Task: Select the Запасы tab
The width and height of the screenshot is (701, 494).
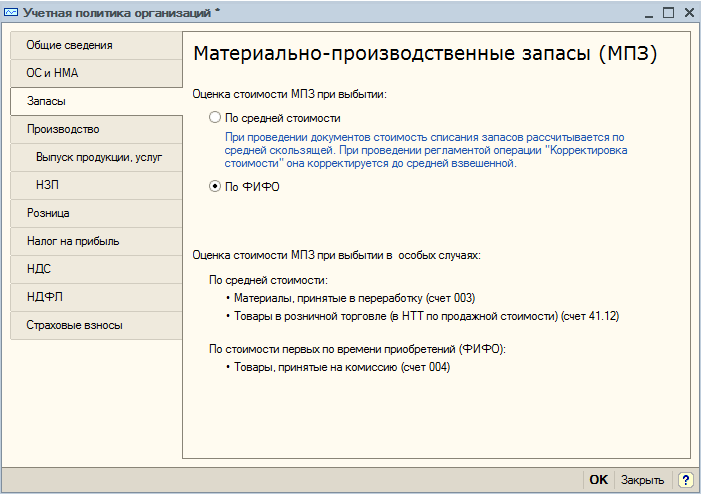Action: point(96,101)
